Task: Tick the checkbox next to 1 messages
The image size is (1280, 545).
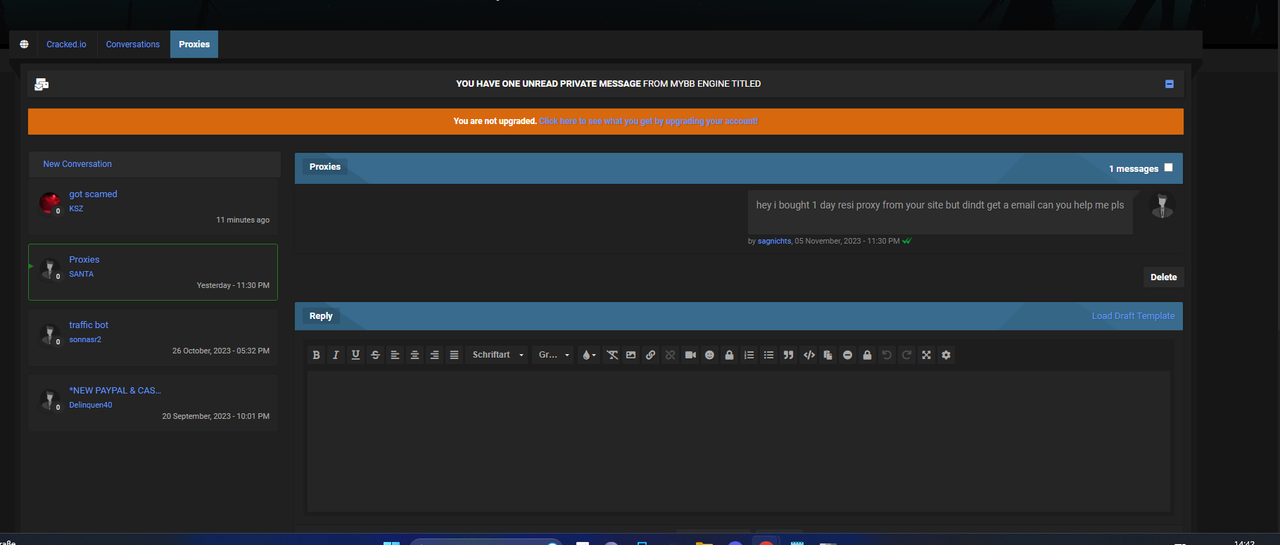Action: 1168,168
